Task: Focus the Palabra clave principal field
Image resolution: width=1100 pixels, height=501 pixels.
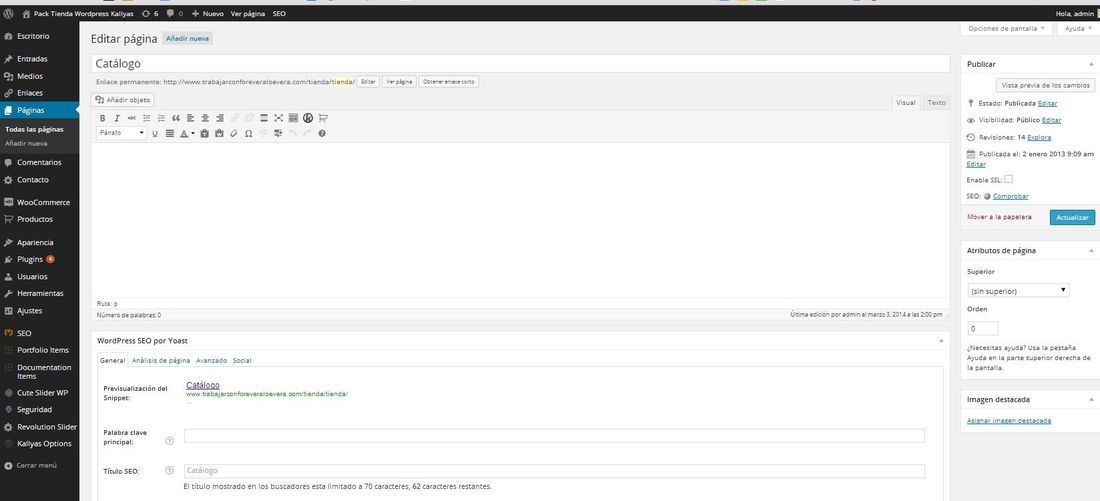Action: click(554, 436)
